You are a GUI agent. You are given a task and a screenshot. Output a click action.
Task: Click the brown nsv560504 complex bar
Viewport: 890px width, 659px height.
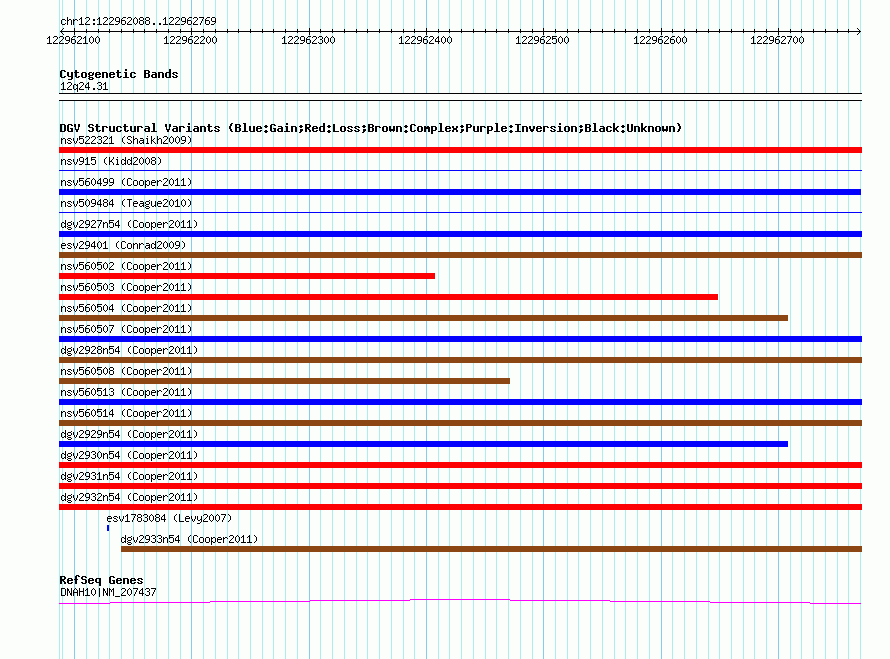(x=423, y=318)
